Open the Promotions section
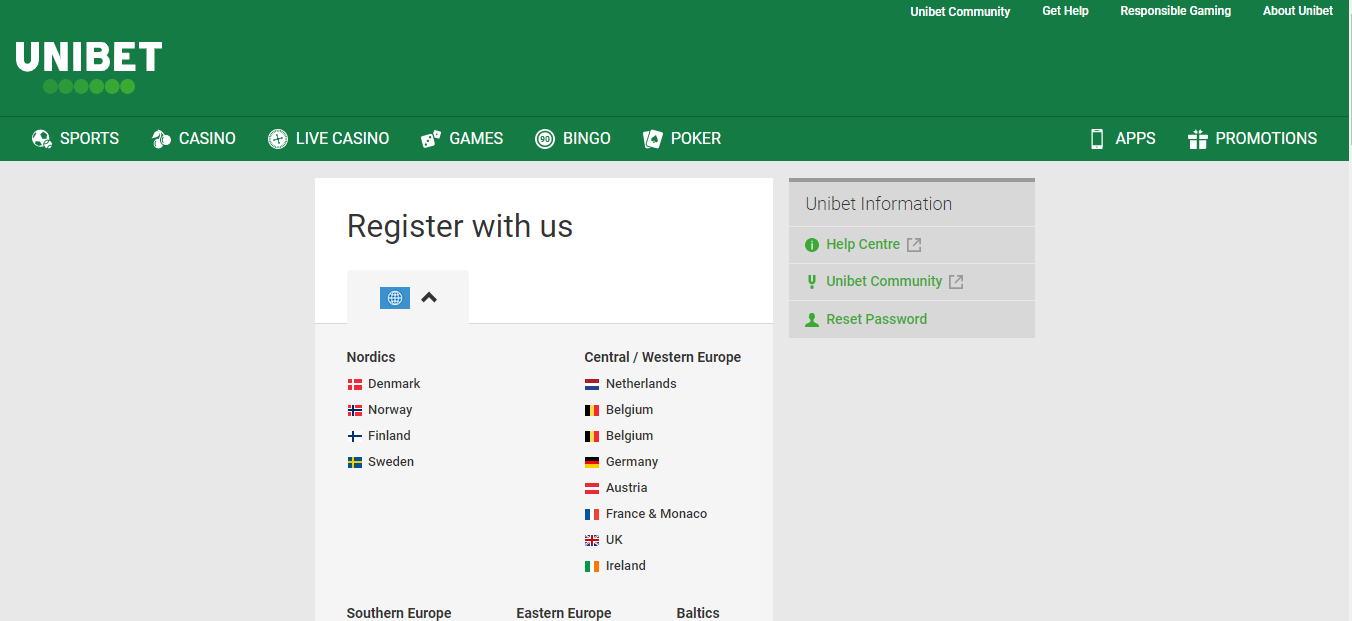Viewport: 1352px width, 621px height. click(x=1253, y=139)
